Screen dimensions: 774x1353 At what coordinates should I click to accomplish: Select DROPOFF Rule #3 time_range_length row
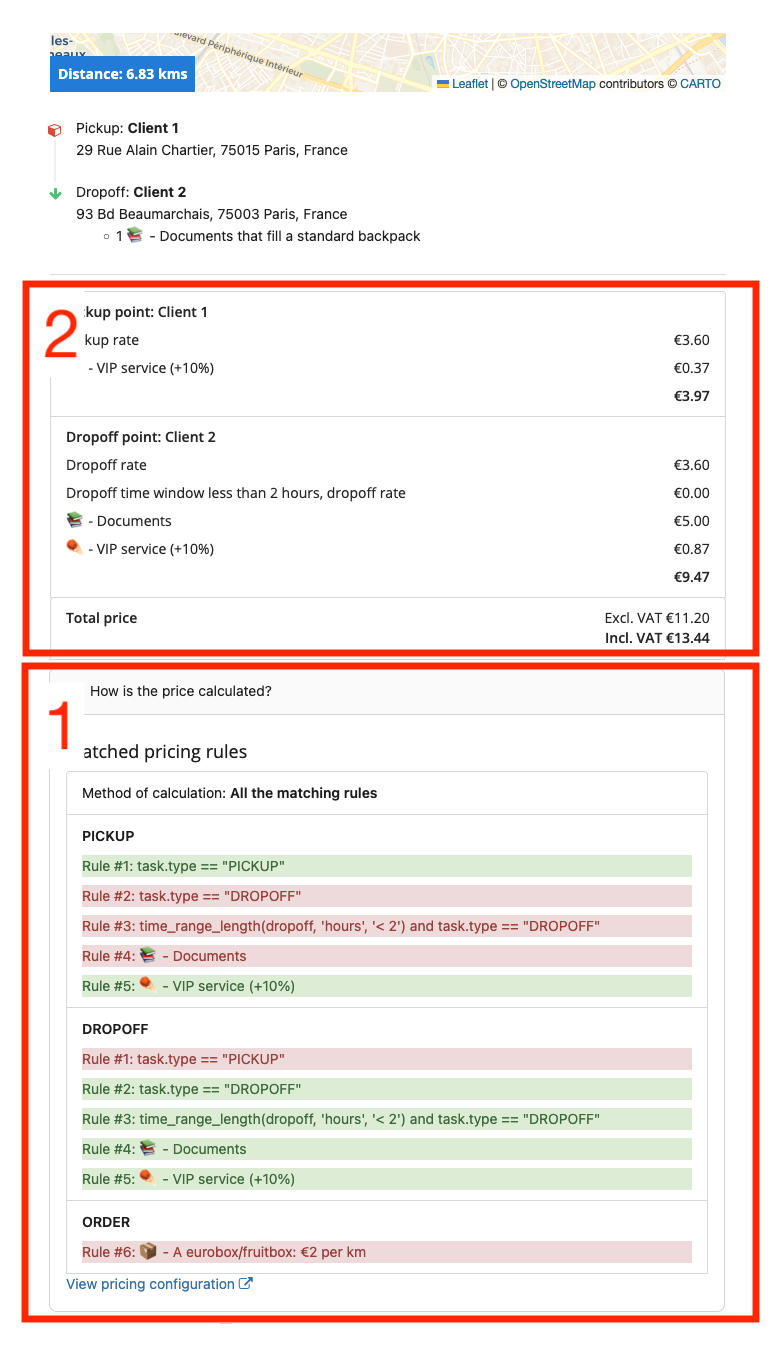point(386,1119)
